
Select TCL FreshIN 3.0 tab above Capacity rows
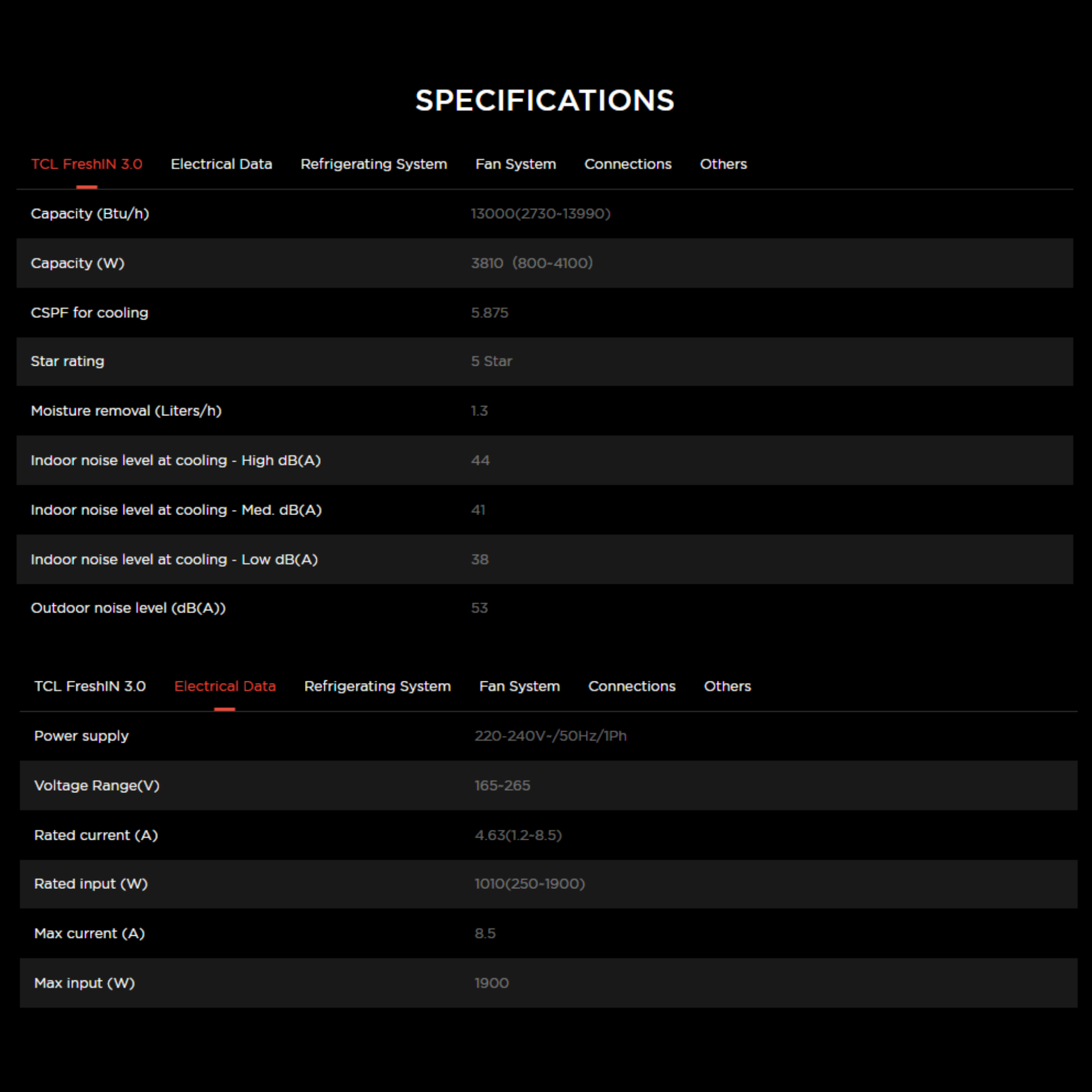tap(86, 164)
